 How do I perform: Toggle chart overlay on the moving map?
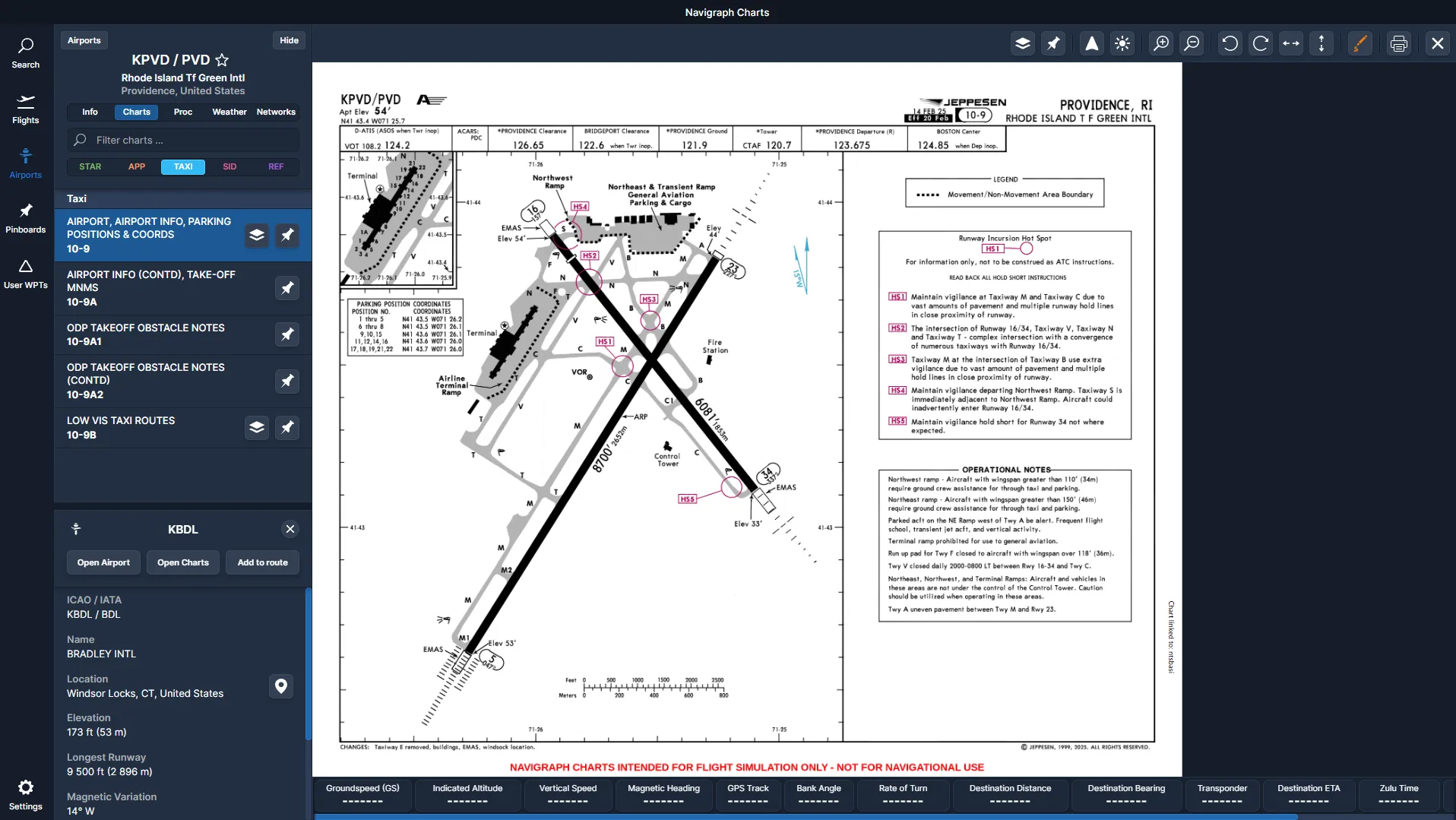coord(1022,43)
